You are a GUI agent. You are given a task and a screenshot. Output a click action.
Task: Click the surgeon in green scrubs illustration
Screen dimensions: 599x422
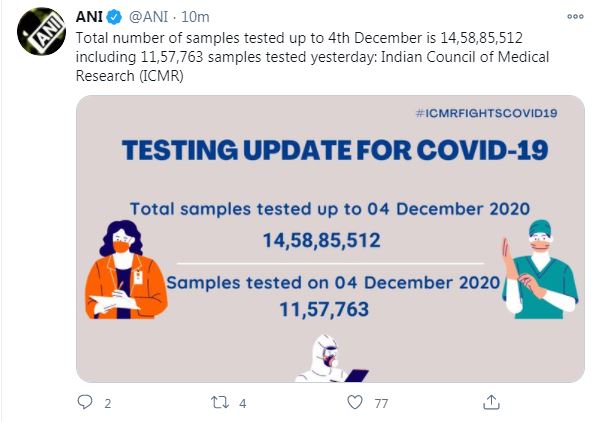[540, 269]
